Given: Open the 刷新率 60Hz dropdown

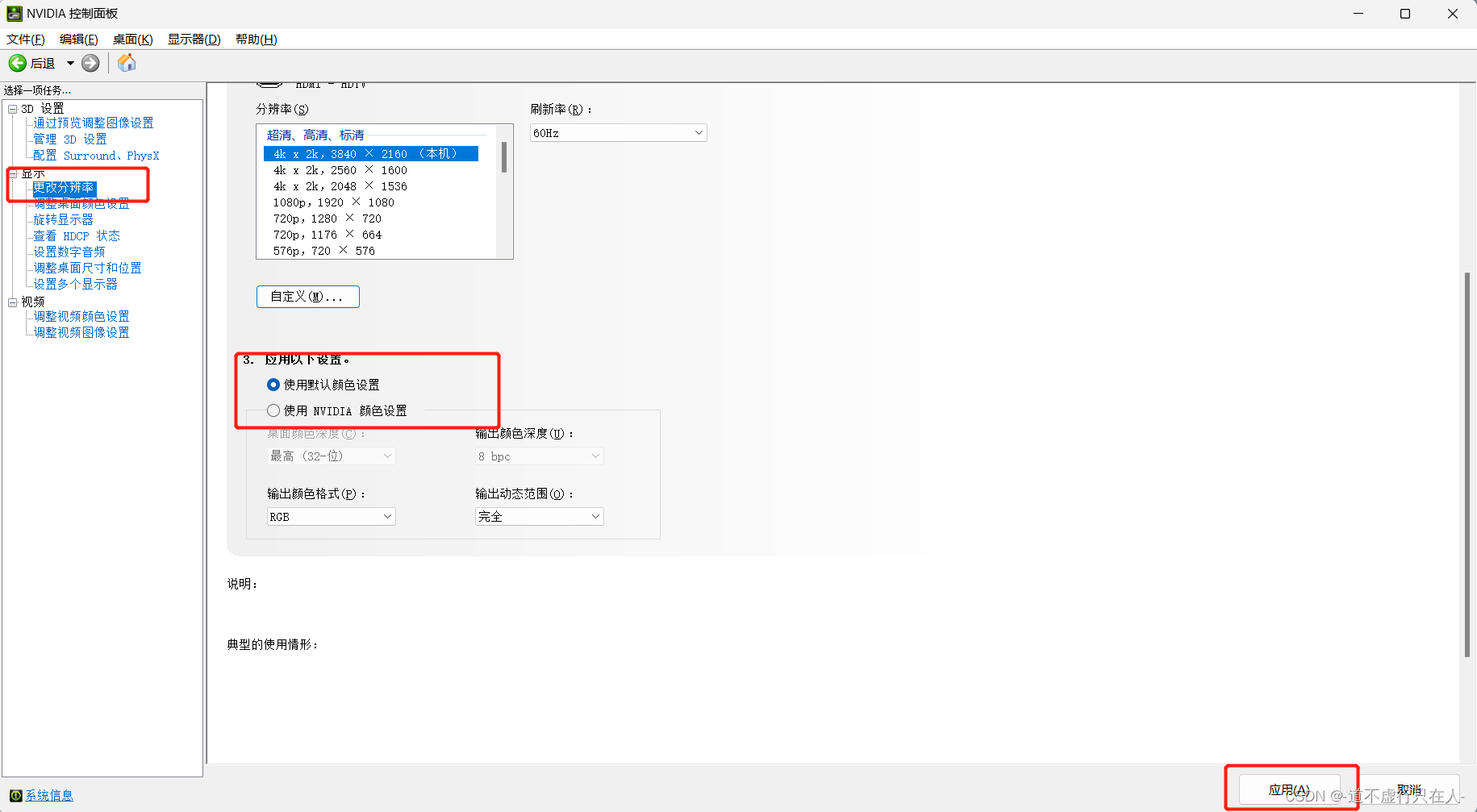Looking at the screenshot, I should [x=618, y=133].
